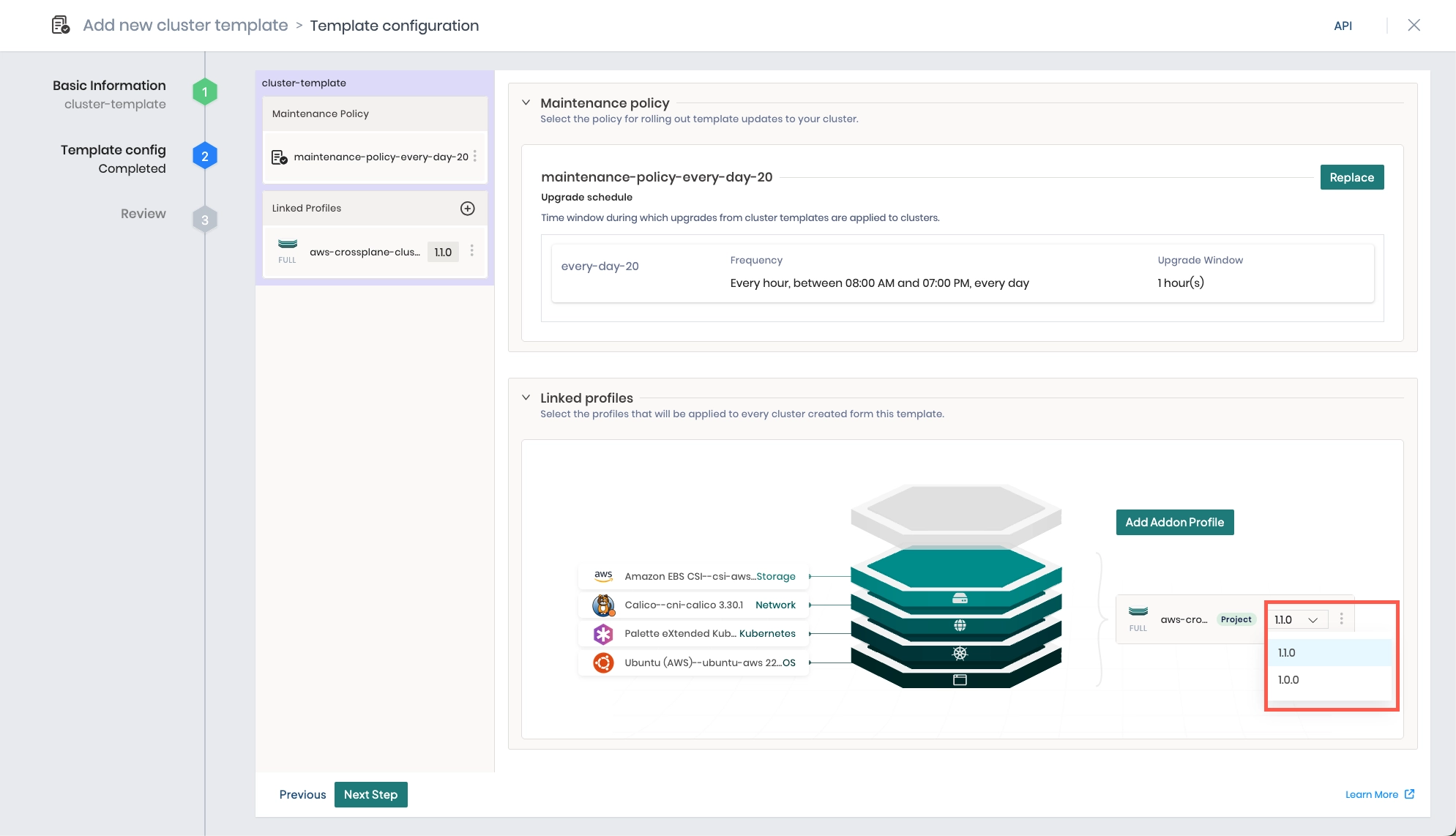
Task: Open the API view
Action: tap(1344, 26)
